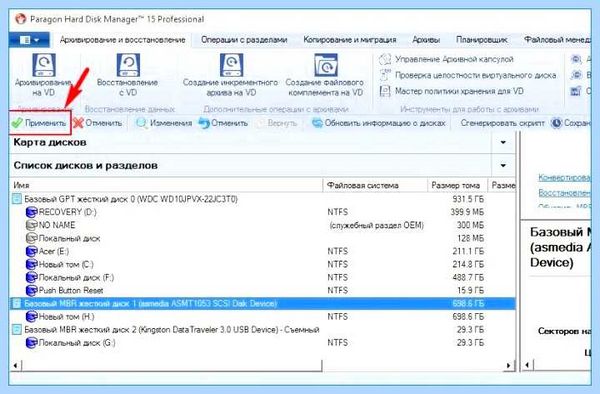The width and height of the screenshot is (600, 394).
Task: Select the NO NAME partition icon
Action: 31,225
